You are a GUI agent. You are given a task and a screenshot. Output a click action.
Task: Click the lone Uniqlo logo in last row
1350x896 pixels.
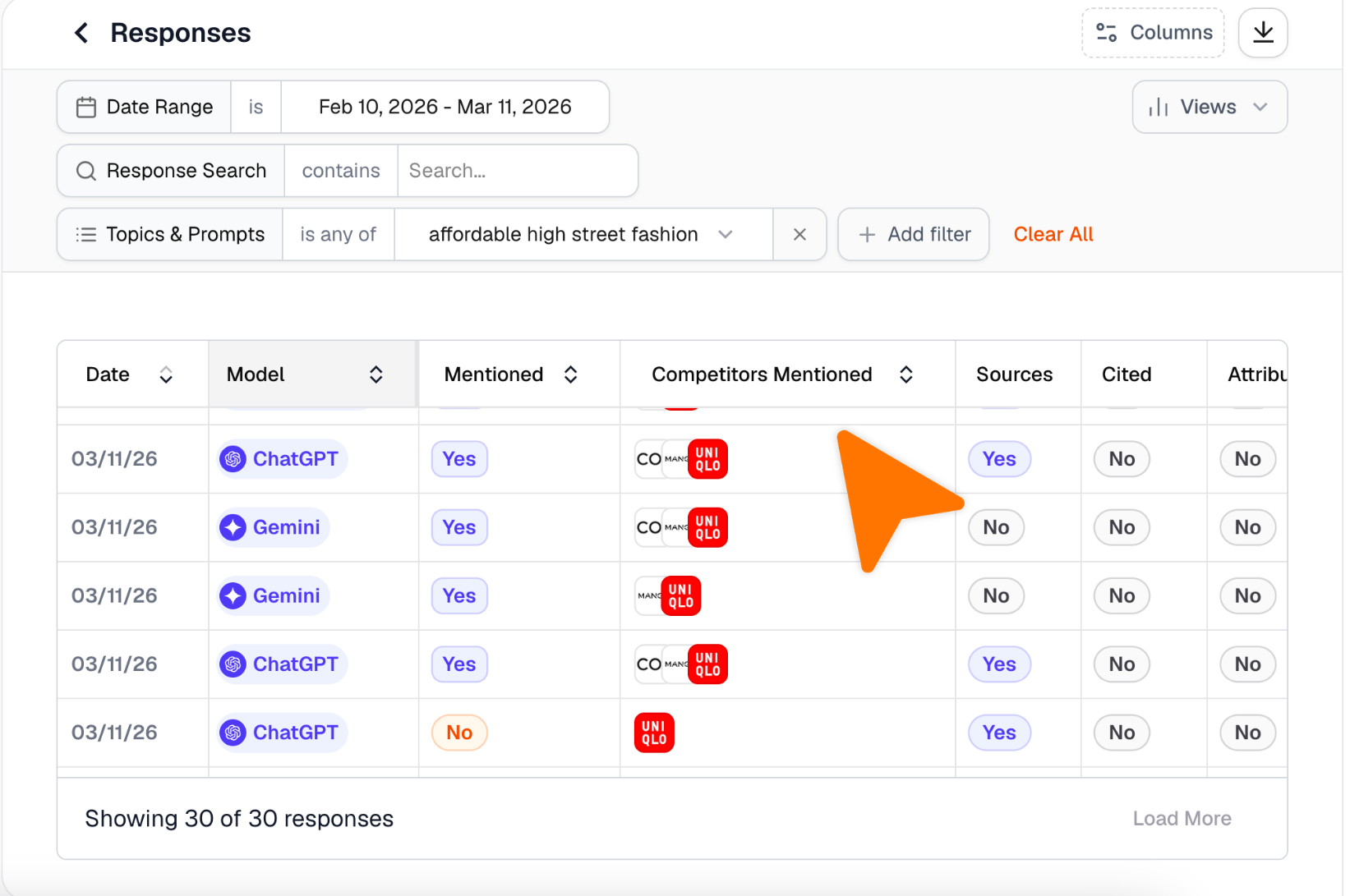pyautogui.click(x=654, y=733)
